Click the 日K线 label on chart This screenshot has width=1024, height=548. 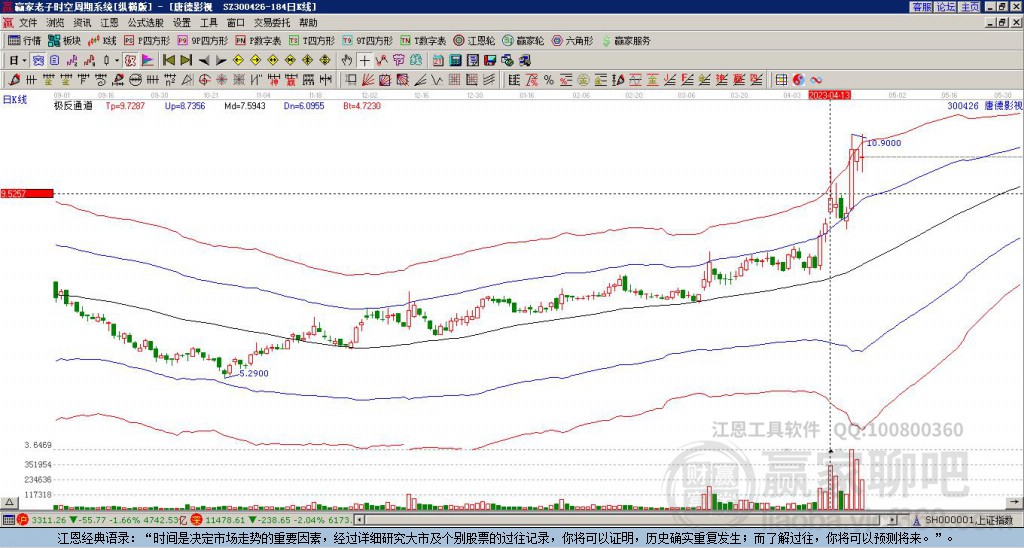click(15, 99)
